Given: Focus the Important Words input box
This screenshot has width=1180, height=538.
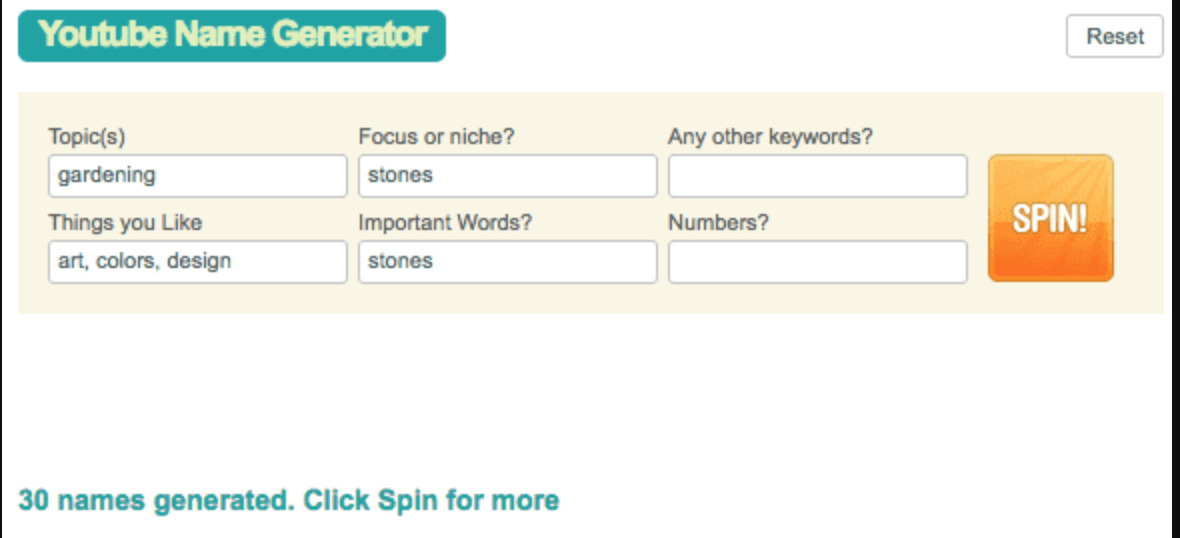Looking at the screenshot, I should tap(507, 262).
